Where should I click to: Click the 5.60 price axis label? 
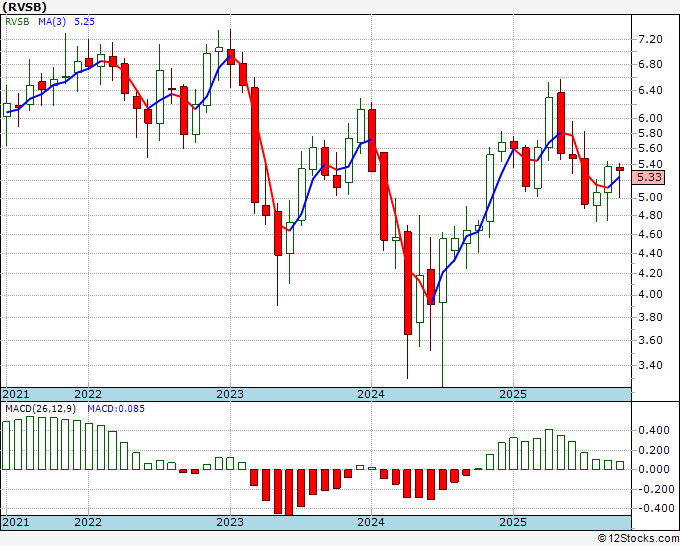(x=650, y=148)
